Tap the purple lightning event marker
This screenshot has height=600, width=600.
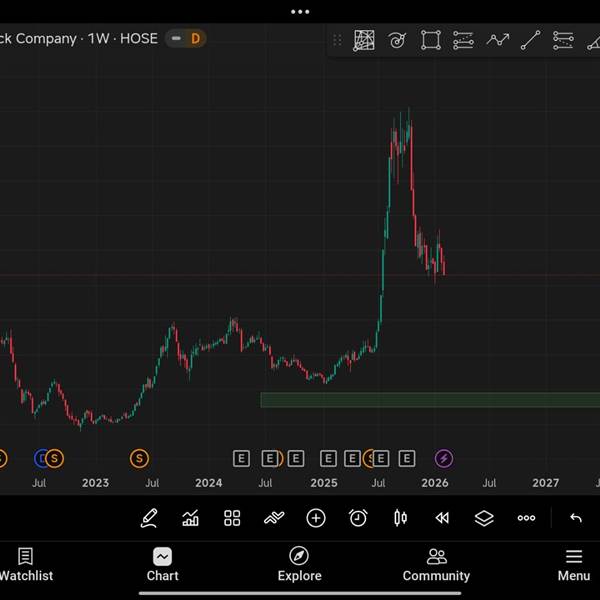[444, 458]
